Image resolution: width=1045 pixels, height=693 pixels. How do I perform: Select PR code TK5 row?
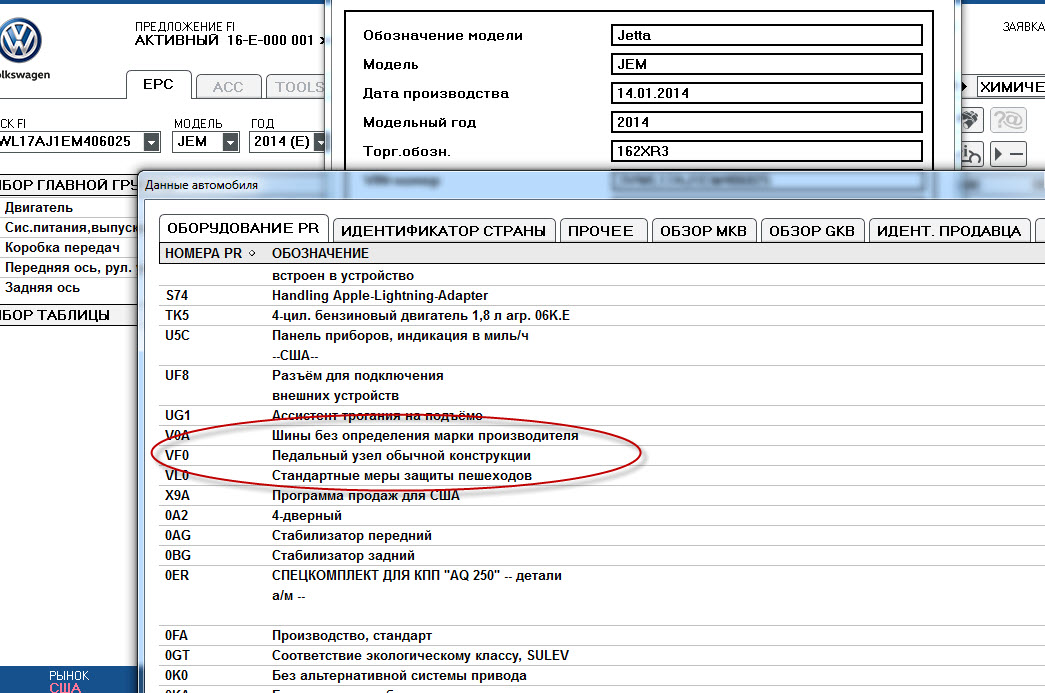602,315
